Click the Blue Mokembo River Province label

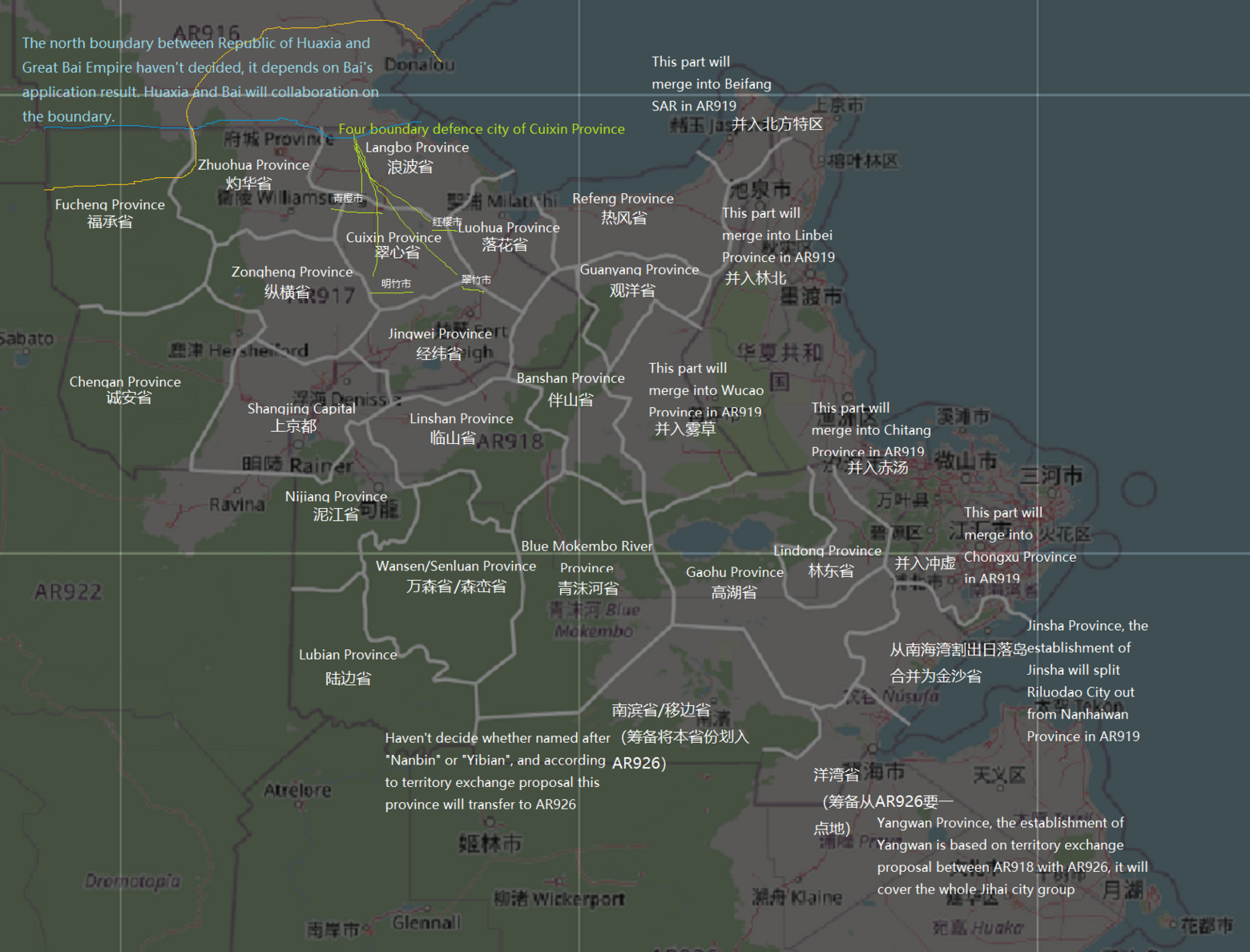[587, 546]
